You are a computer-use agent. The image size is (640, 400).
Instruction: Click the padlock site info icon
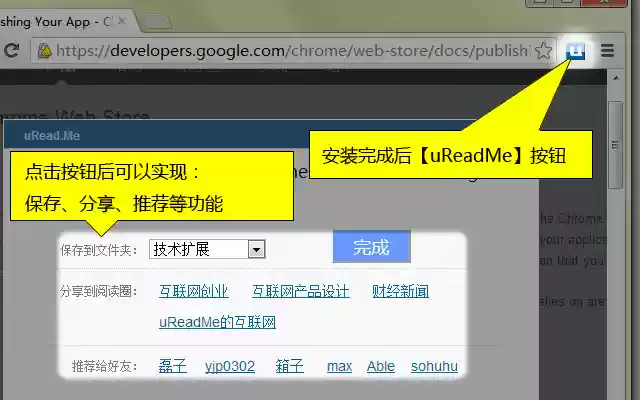44,51
